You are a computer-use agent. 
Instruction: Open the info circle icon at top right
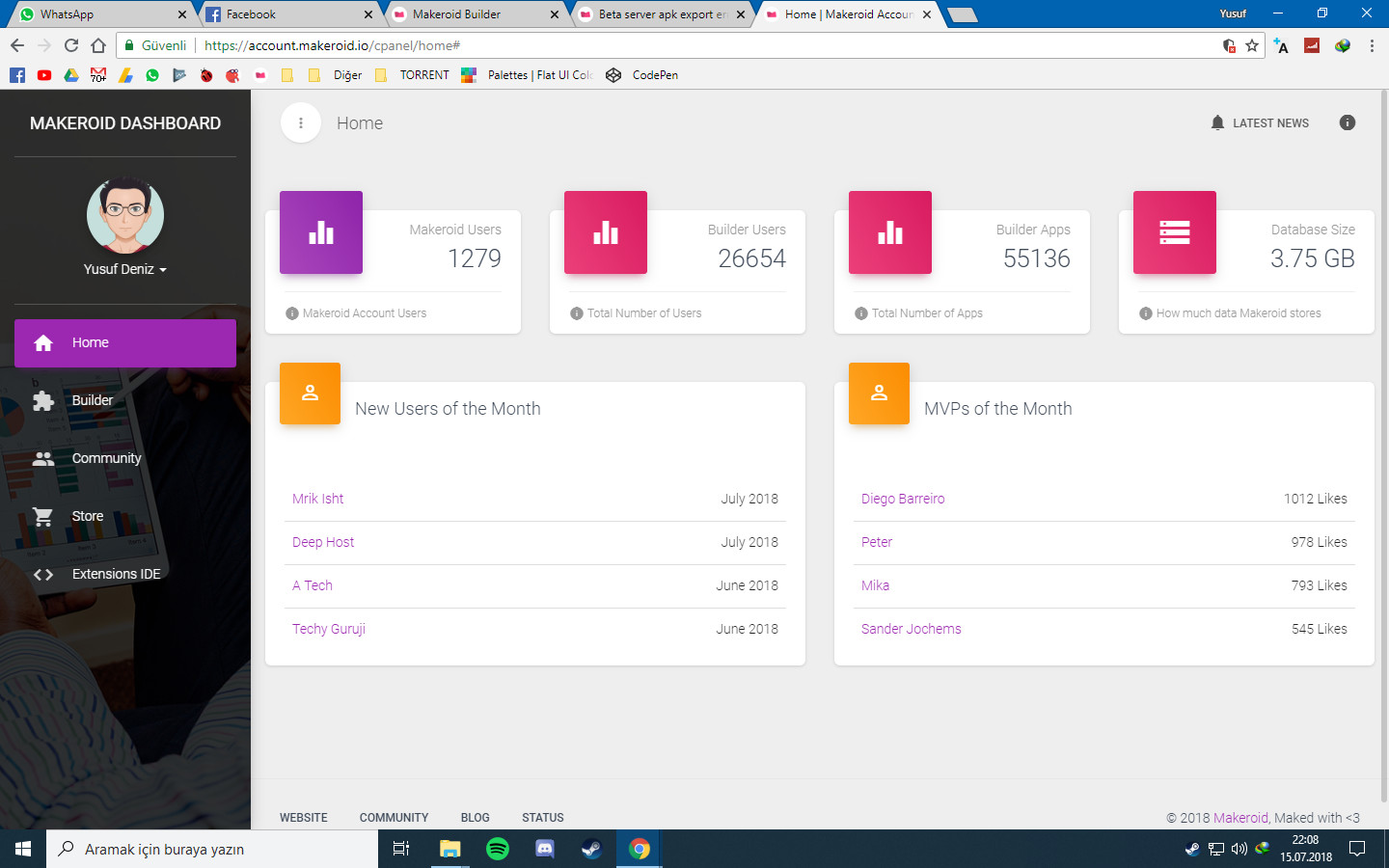(x=1348, y=122)
